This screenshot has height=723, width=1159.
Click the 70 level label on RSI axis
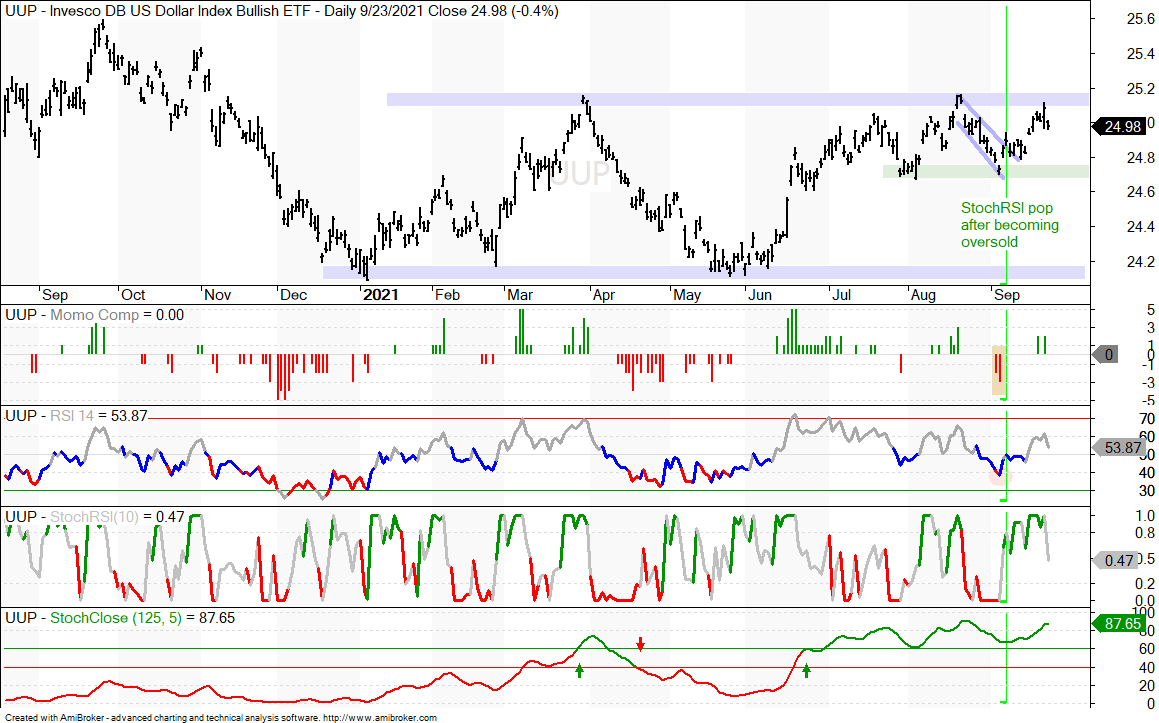pos(1147,419)
